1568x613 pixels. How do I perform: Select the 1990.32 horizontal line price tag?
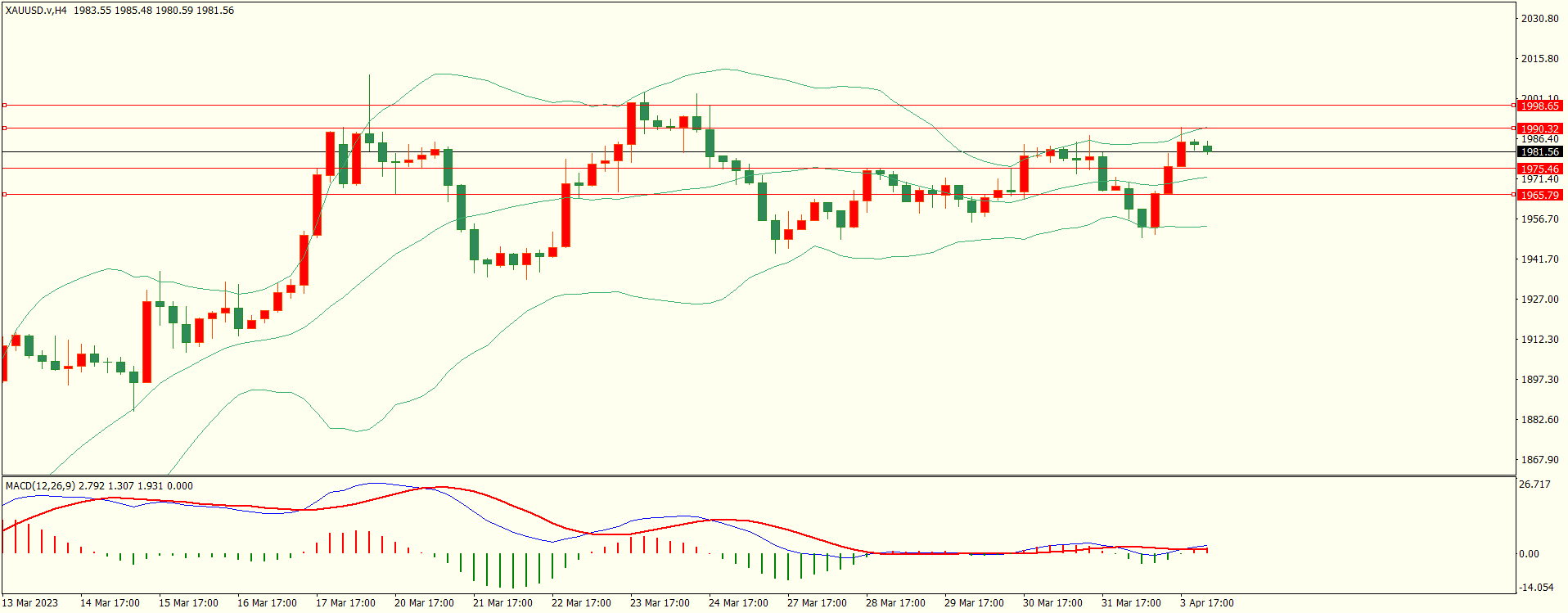pos(1539,128)
